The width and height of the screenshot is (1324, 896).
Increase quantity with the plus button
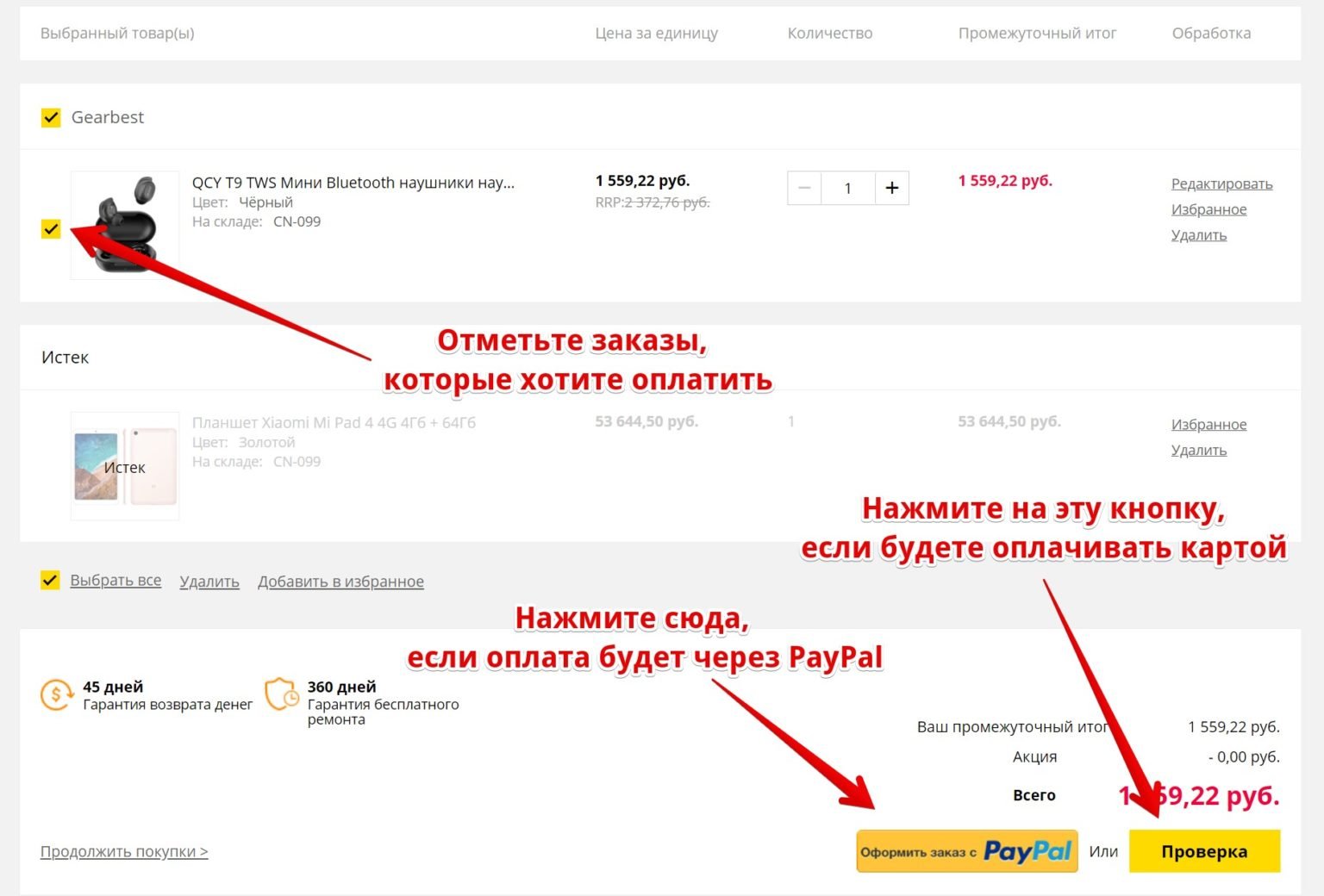pos(892,188)
